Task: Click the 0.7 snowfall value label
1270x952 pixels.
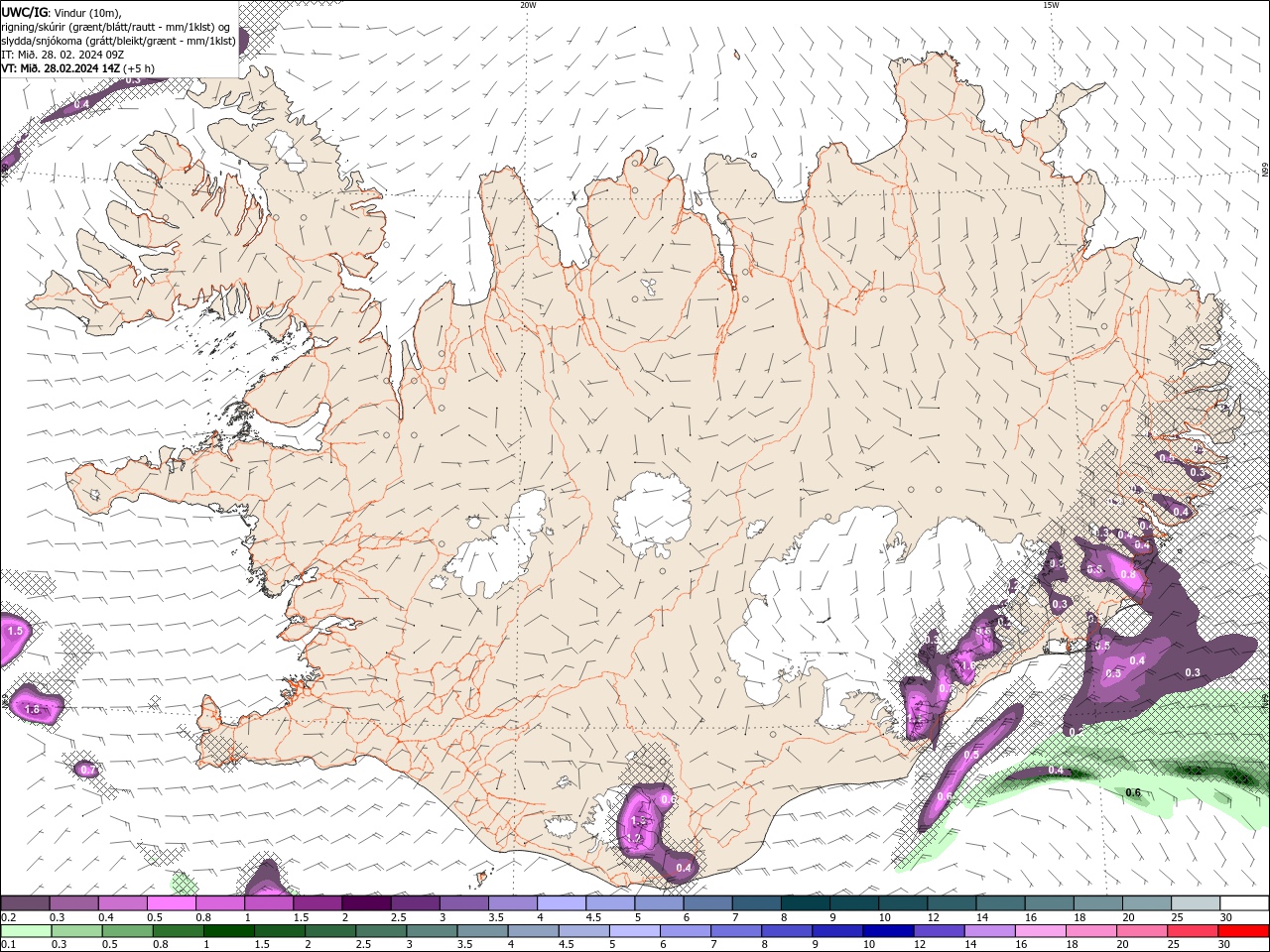Action: [x=87, y=770]
